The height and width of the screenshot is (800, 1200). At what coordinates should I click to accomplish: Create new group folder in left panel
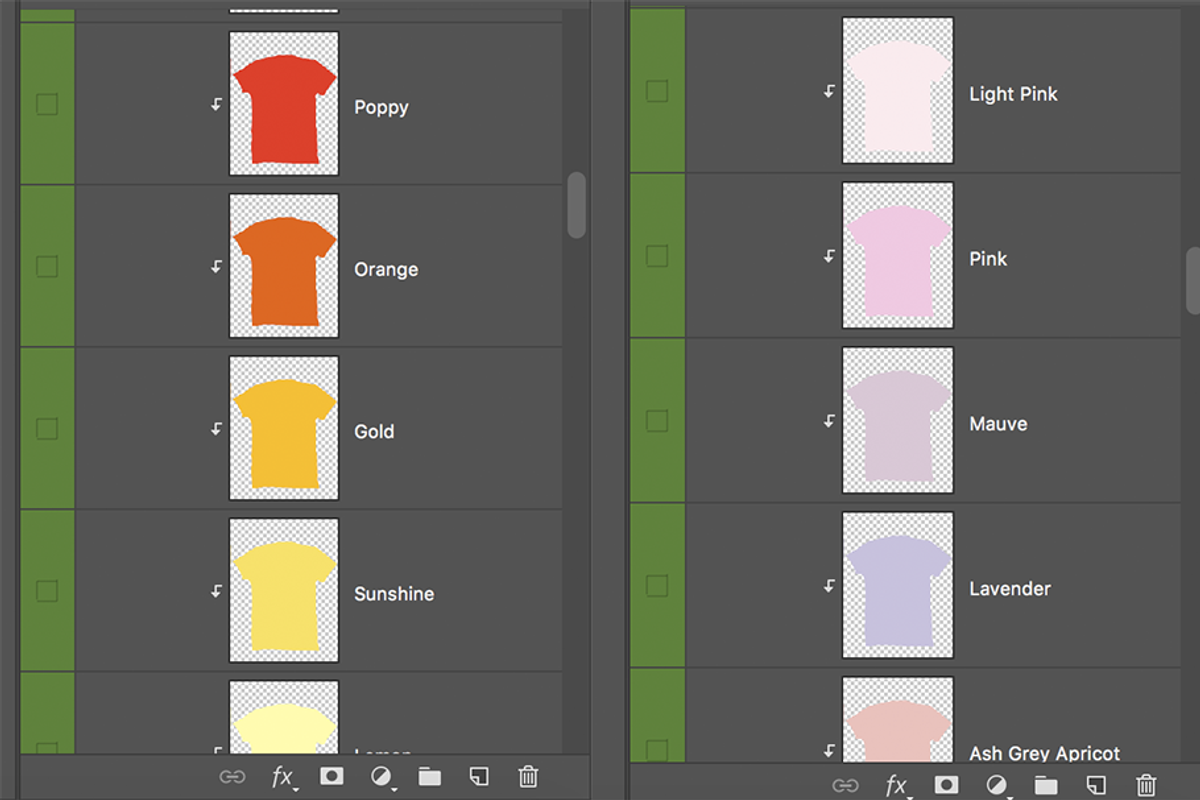tap(430, 777)
